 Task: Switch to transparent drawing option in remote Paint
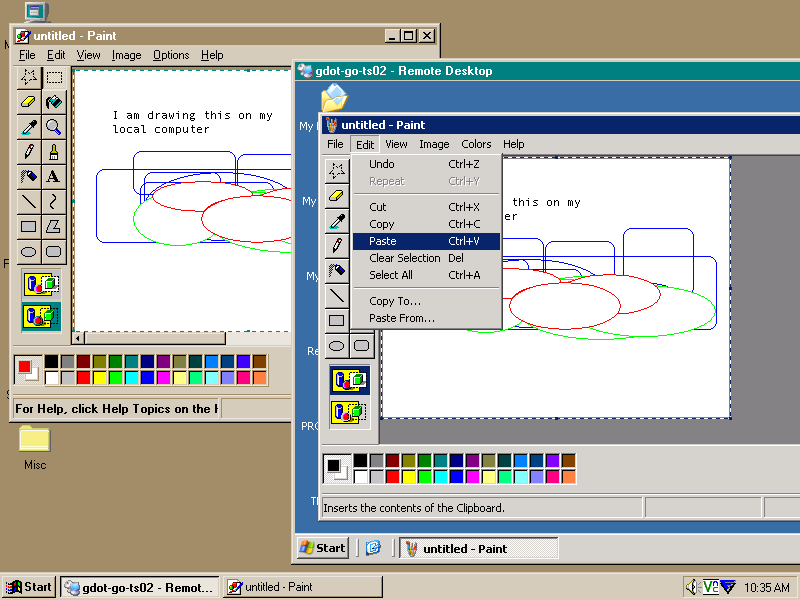point(350,410)
